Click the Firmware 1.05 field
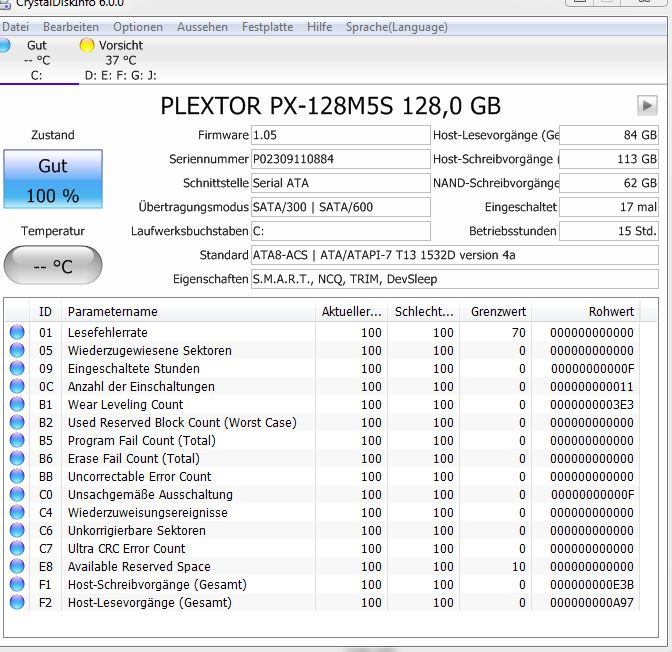 point(340,135)
